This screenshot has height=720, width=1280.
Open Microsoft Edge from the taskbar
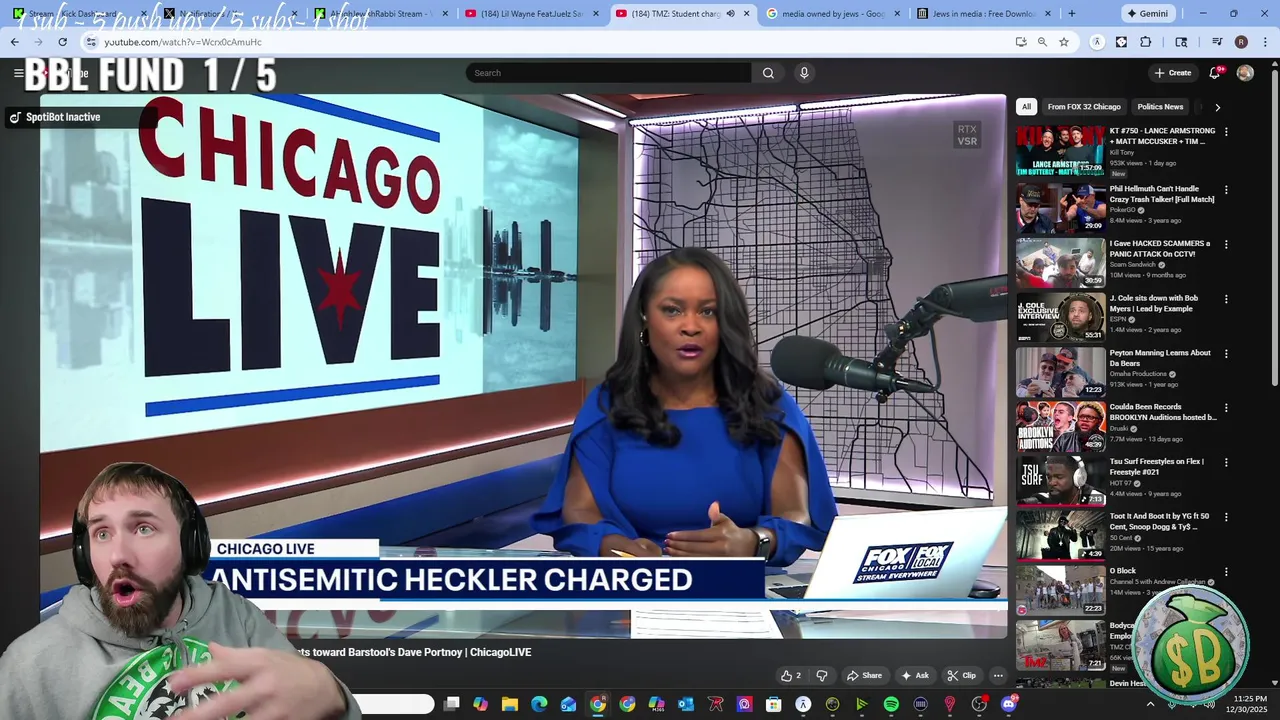click(x=539, y=705)
